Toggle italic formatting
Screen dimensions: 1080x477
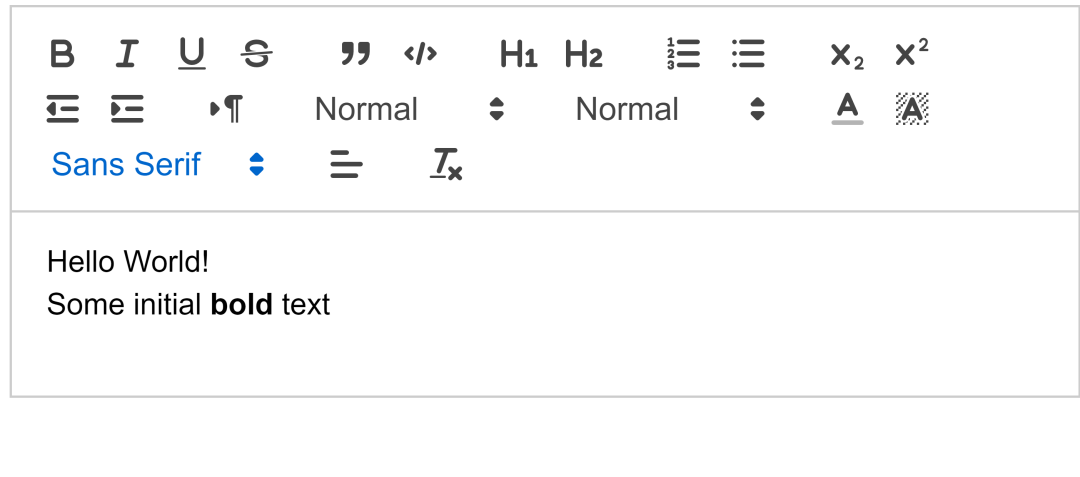[x=126, y=54]
